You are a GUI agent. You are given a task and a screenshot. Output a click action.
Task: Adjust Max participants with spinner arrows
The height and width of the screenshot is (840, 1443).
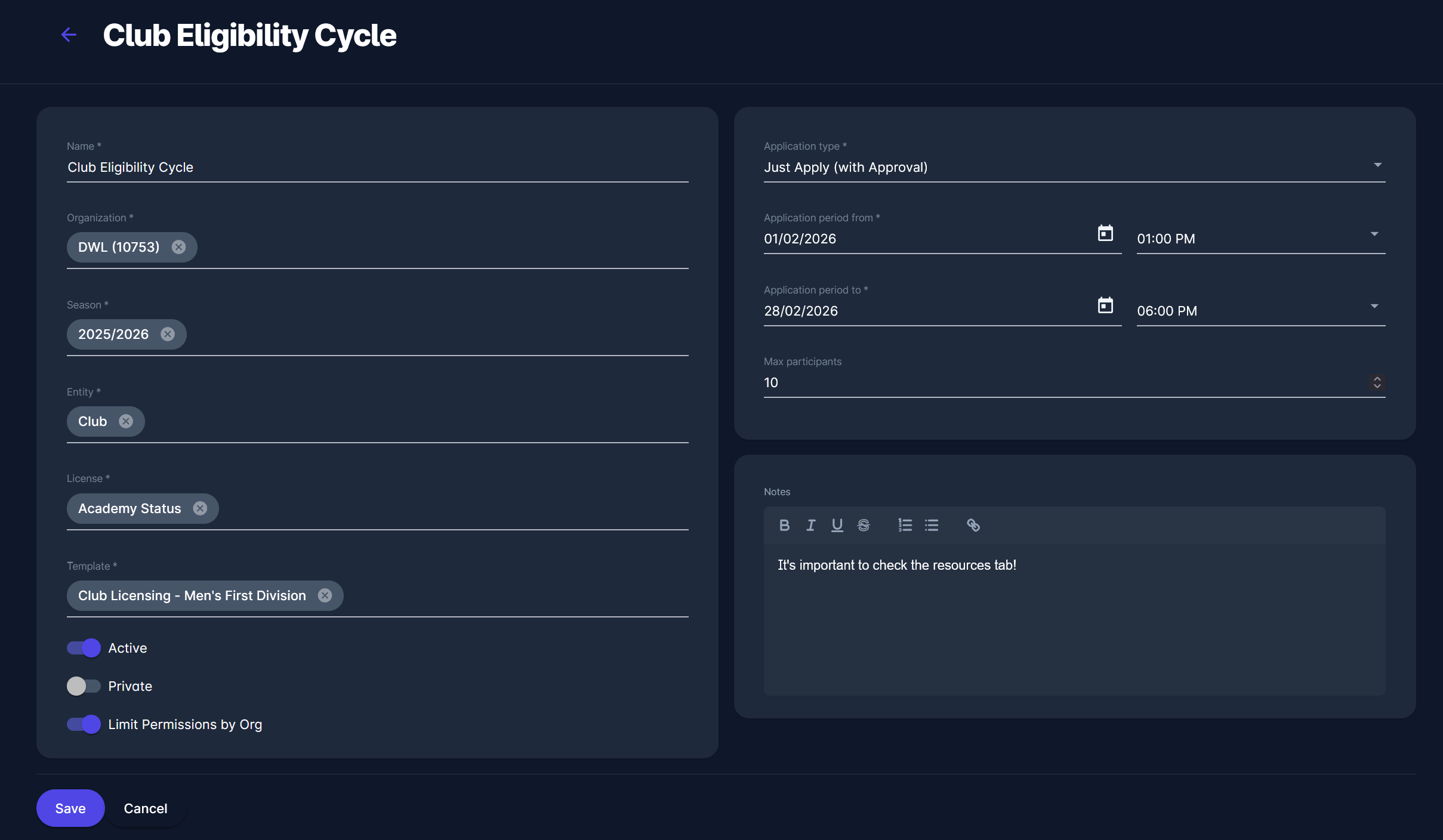click(x=1377, y=382)
